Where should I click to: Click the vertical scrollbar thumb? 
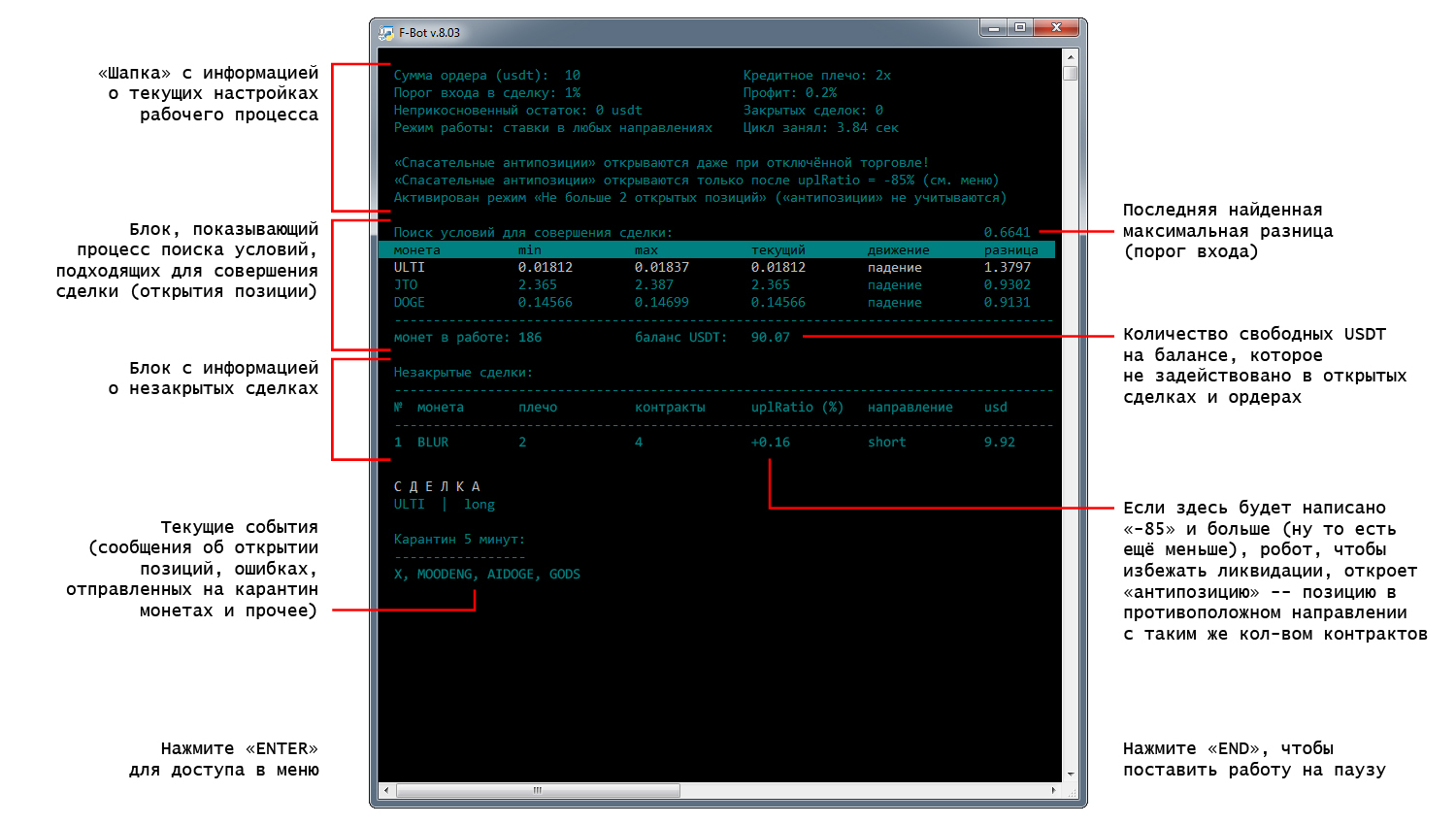(x=1071, y=73)
